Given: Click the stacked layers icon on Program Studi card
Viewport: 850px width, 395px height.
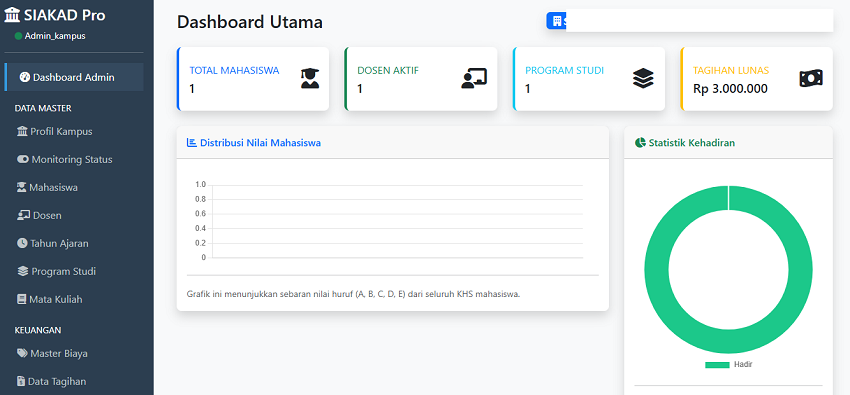Looking at the screenshot, I should click(x=643, y=79).
